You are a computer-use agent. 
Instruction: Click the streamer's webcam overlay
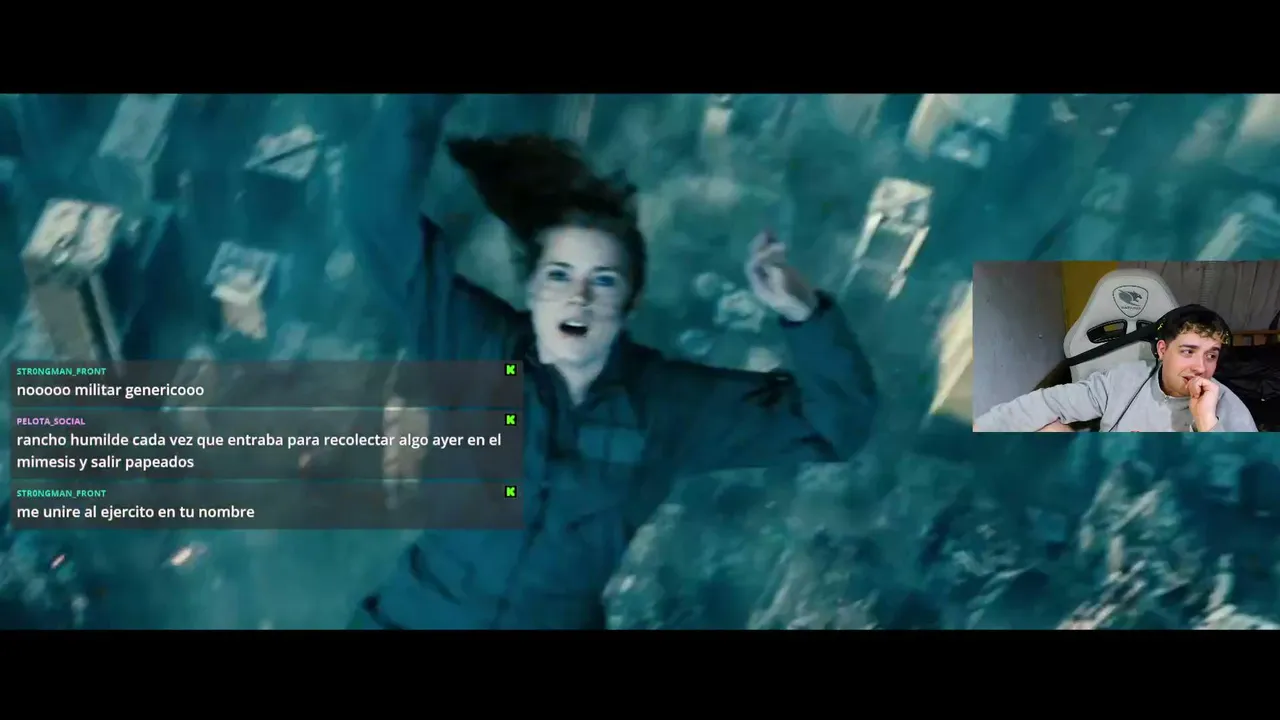click(x=1126, y=347)
